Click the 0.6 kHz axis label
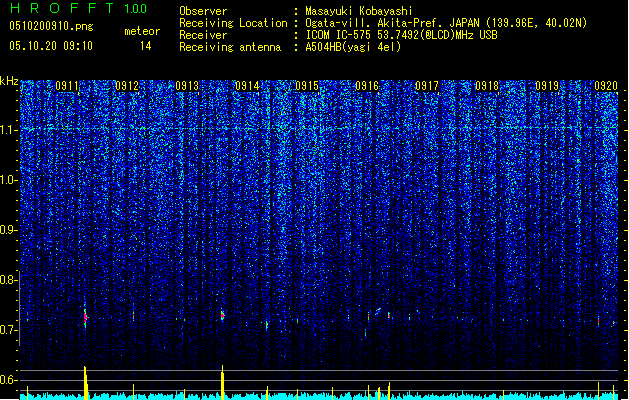 pyautogui.click(x=9, y=380)
